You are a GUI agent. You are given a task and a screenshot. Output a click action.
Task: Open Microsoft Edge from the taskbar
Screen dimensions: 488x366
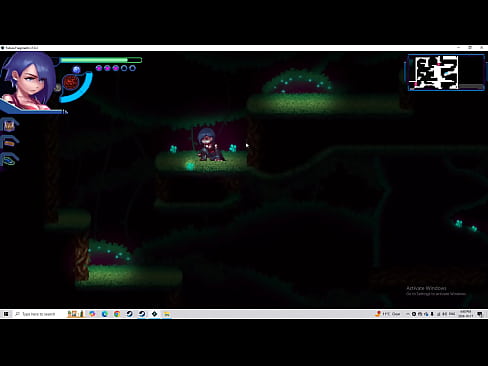104,314
